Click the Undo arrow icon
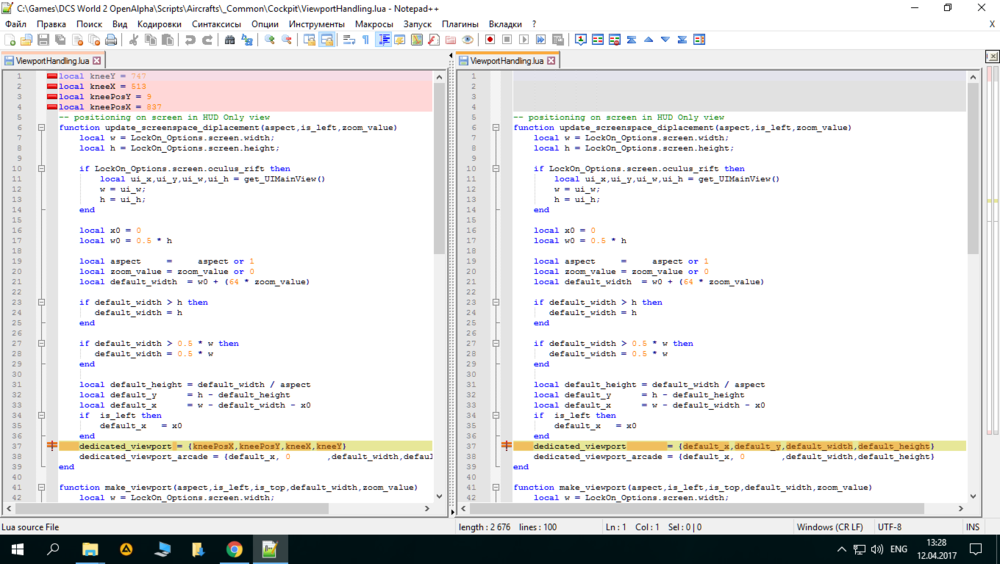Viewport: 1000px width, 564px height. tap(190, 40)
